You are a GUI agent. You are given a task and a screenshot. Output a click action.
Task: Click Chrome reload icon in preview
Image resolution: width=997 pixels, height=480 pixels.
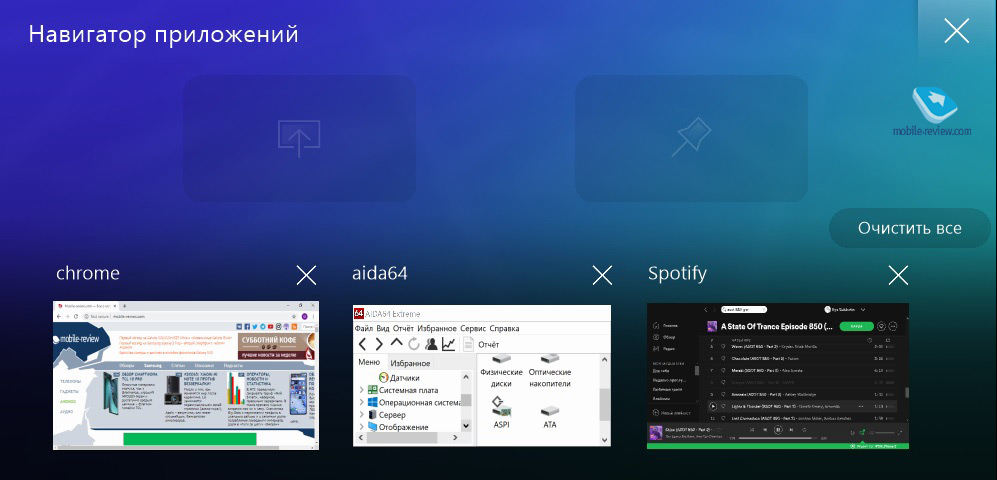coord(76,317)
